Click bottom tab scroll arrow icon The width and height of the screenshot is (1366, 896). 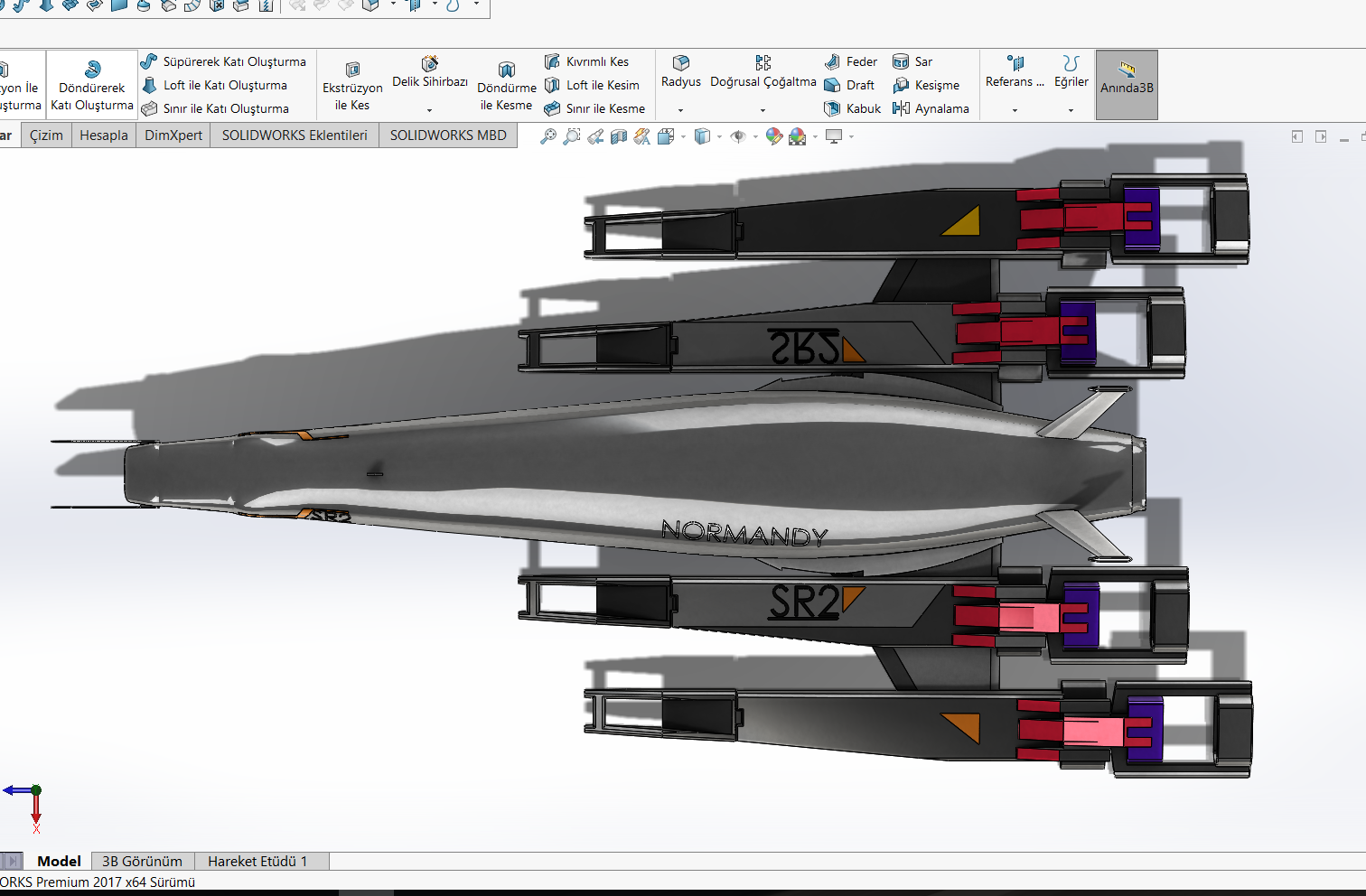[x=12, y=861]
